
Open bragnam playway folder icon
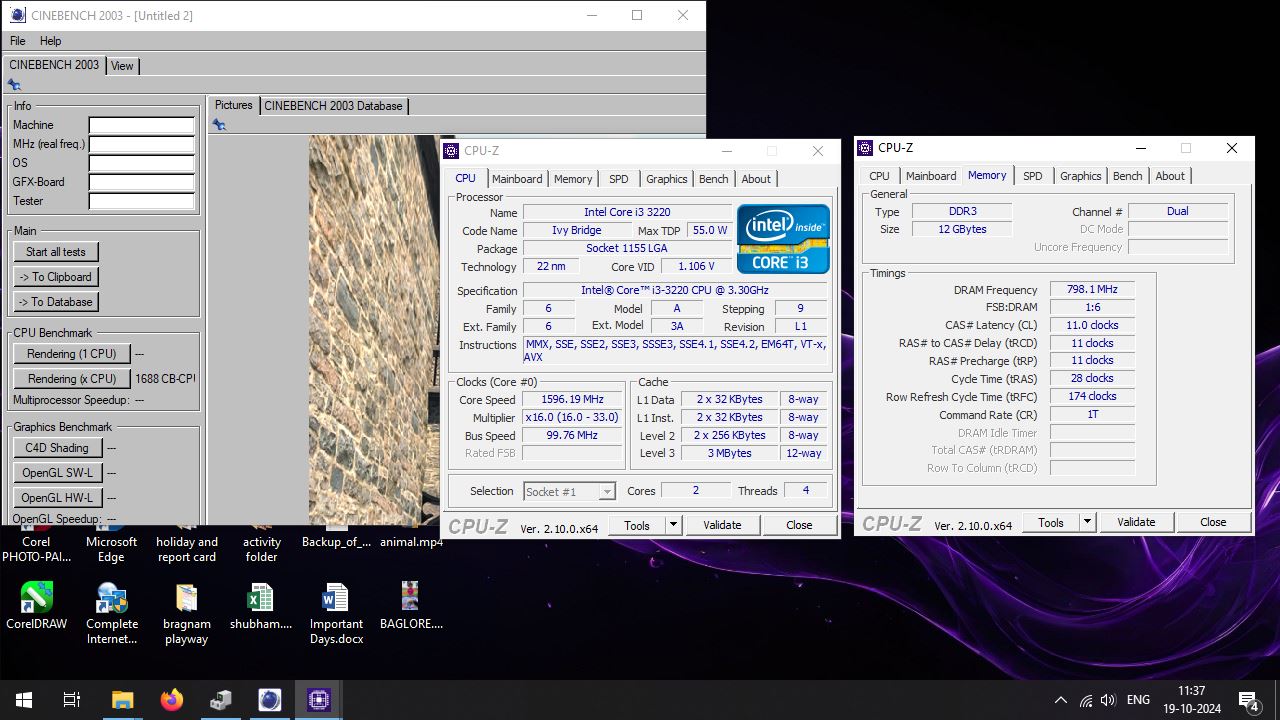coord(187,614)
